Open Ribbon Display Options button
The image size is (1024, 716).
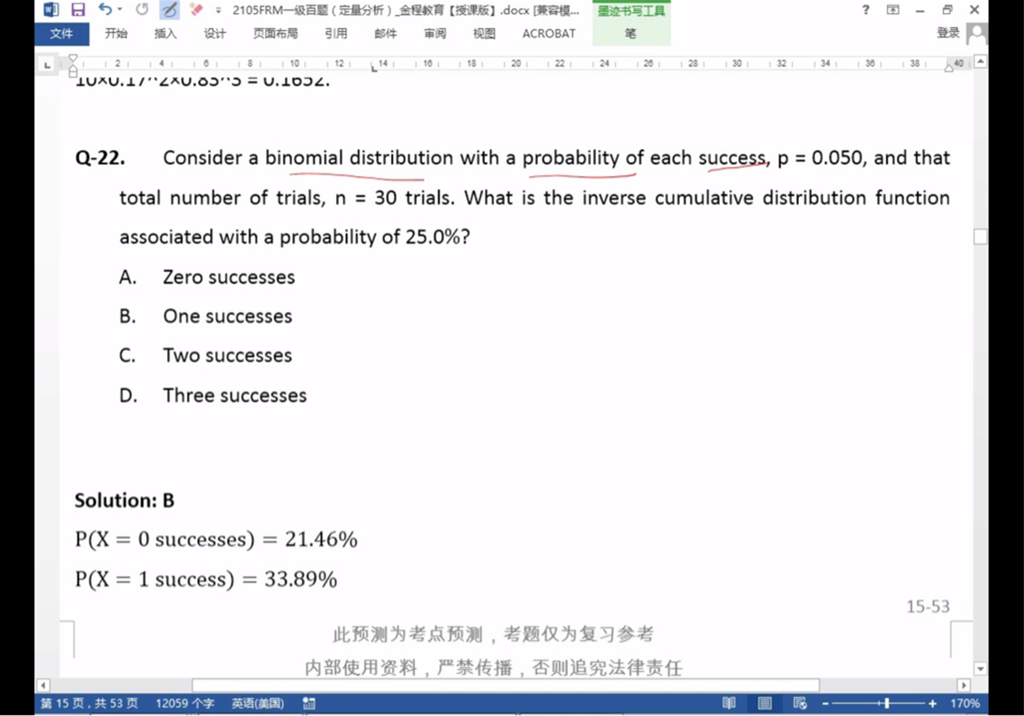pyautogui.click(x=893, y=10)
